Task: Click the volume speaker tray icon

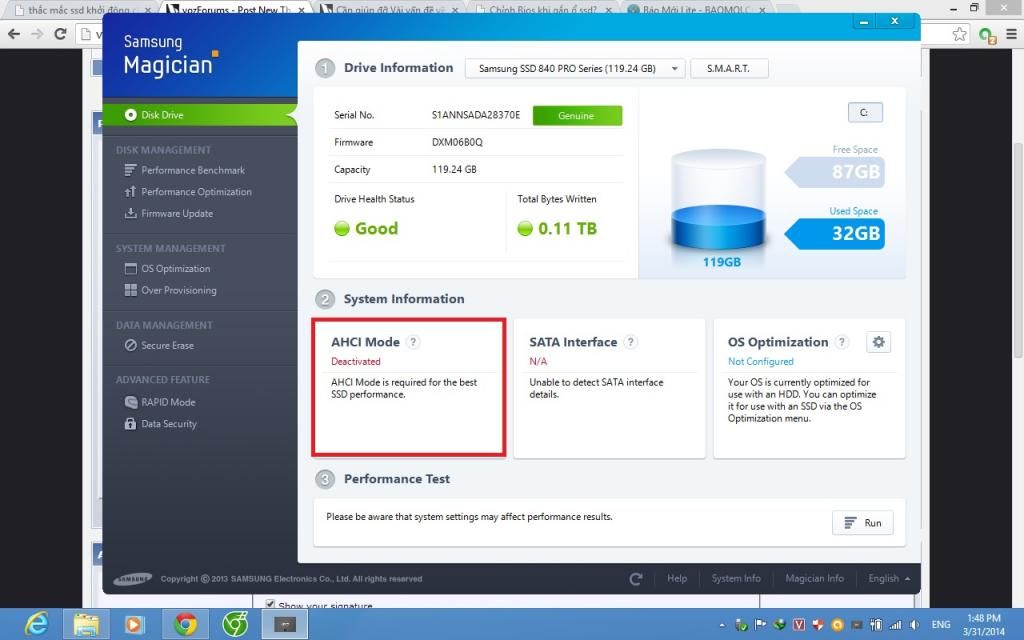Action: [914, 625]
